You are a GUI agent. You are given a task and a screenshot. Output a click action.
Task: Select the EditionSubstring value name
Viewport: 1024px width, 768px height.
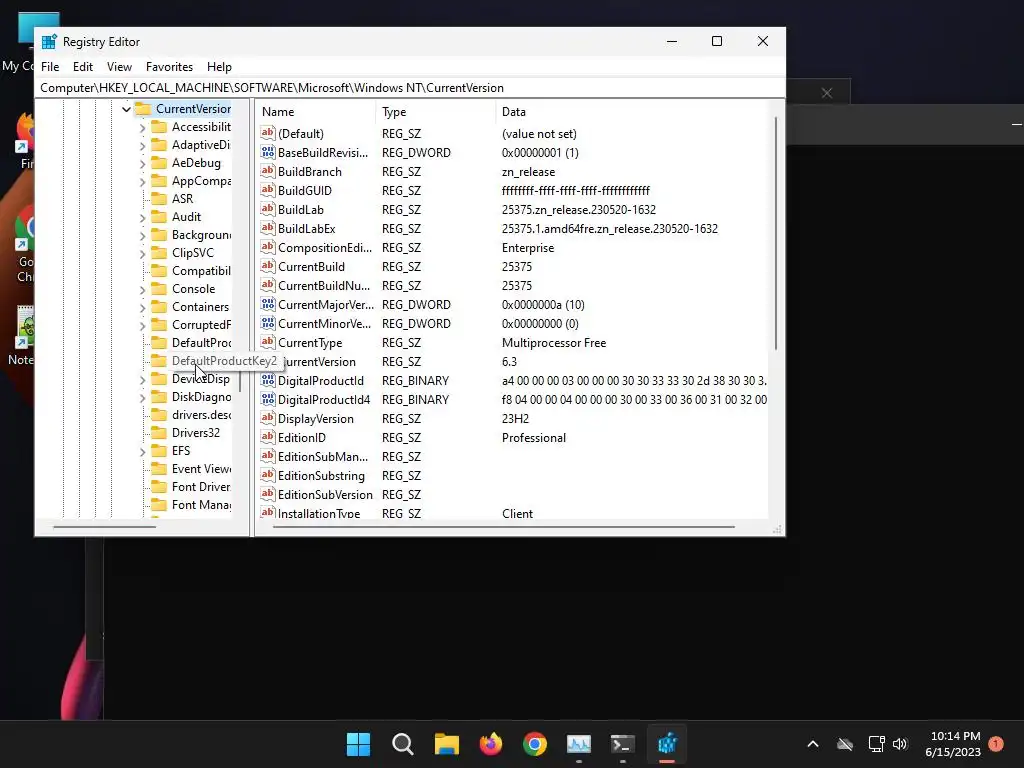click(x=321, y=475)
